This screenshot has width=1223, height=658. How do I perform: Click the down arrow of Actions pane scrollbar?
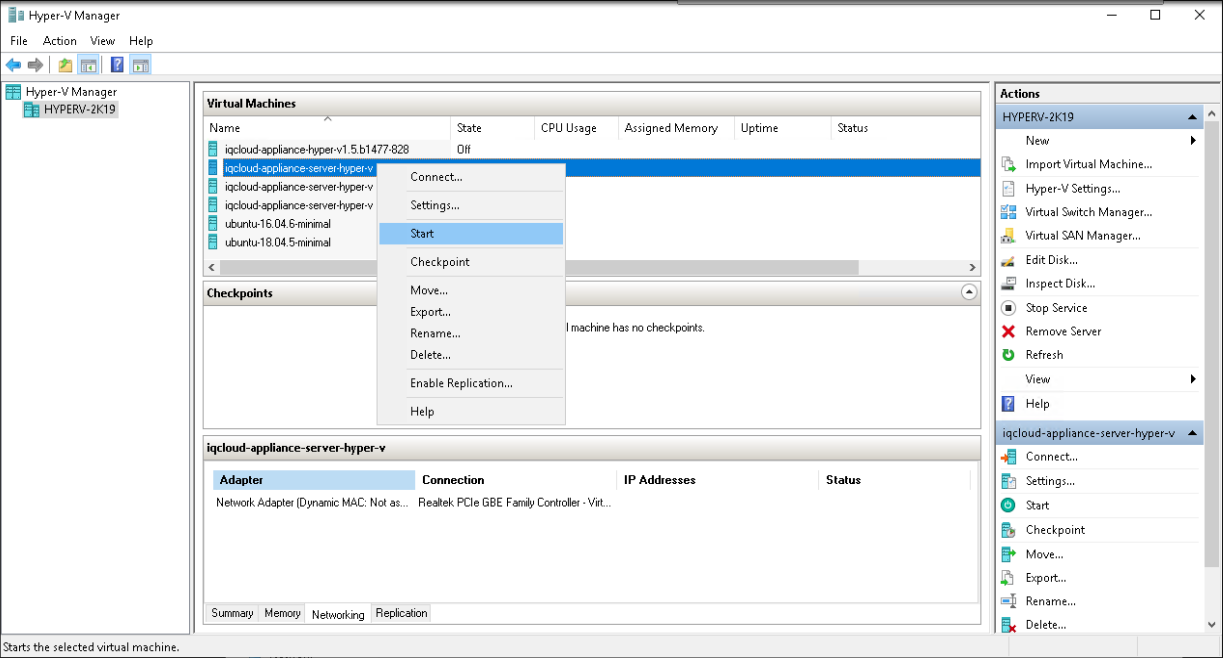click(x=1214, y=625)
